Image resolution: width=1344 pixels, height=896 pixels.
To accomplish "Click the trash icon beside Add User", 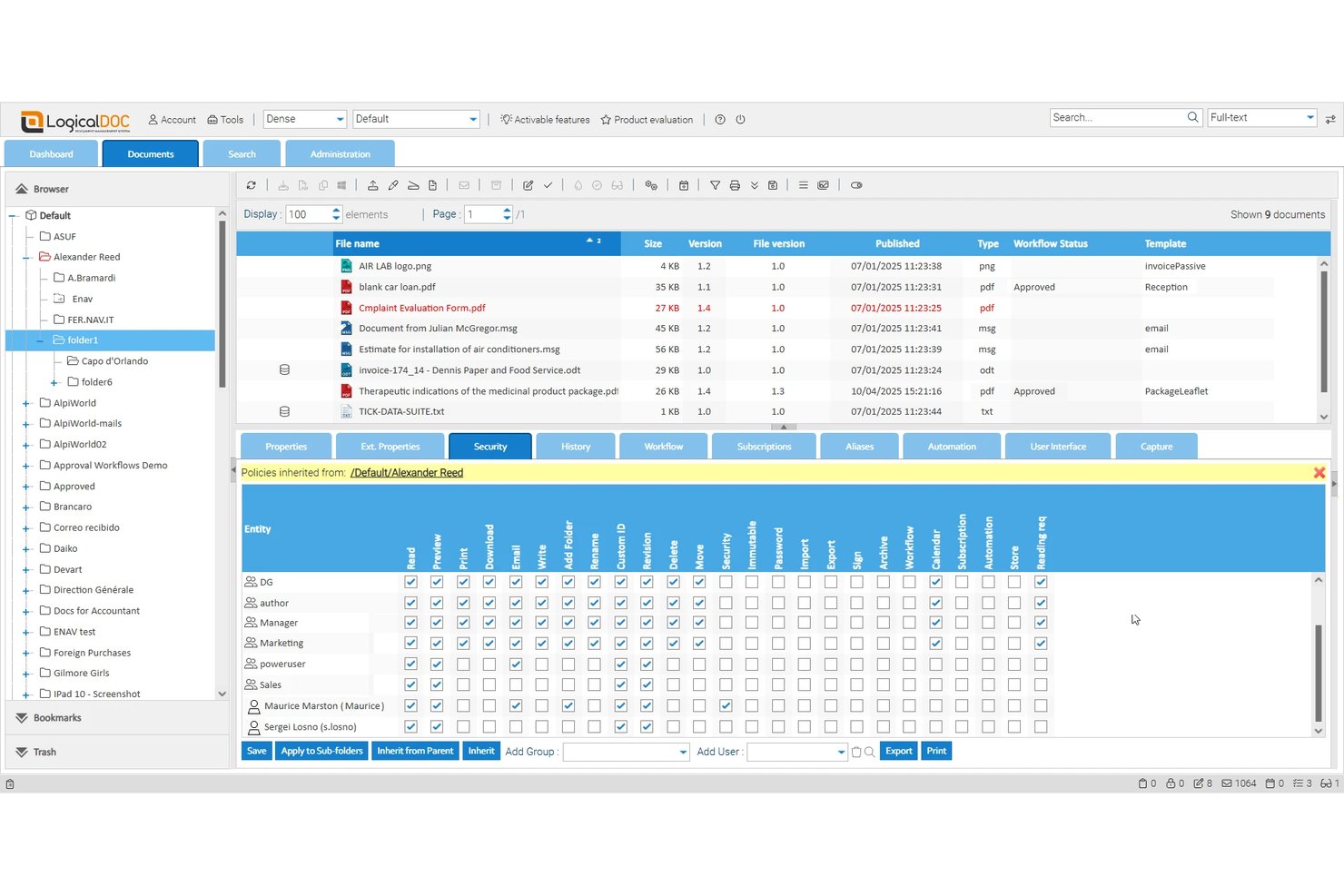I will (856, 752).
